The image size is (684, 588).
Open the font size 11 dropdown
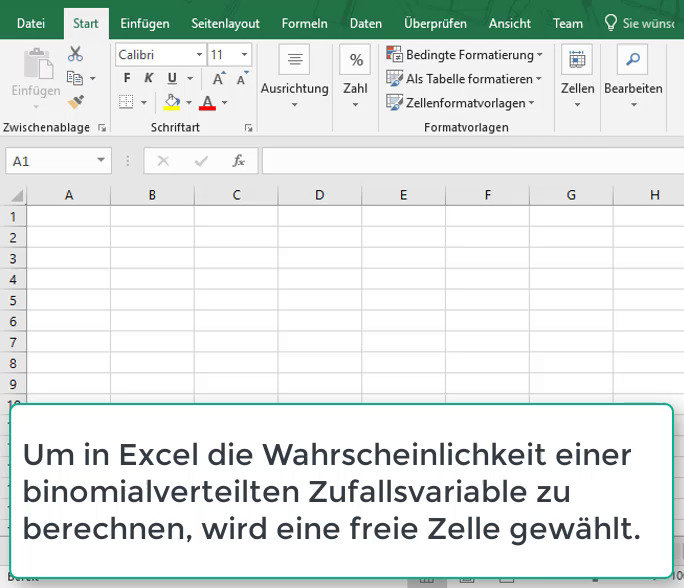pyautogui.click(x=244, y=55)
